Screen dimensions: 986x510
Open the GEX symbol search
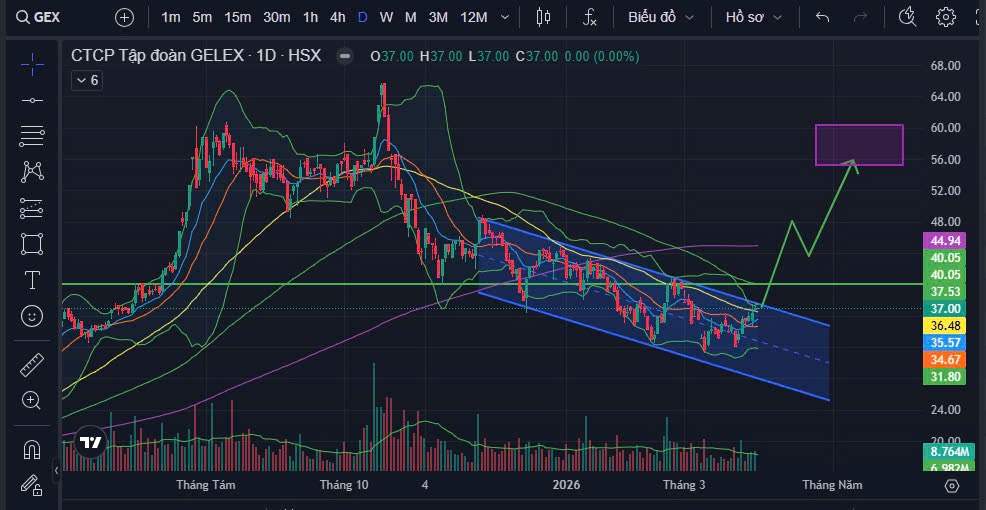click(38, 17)
